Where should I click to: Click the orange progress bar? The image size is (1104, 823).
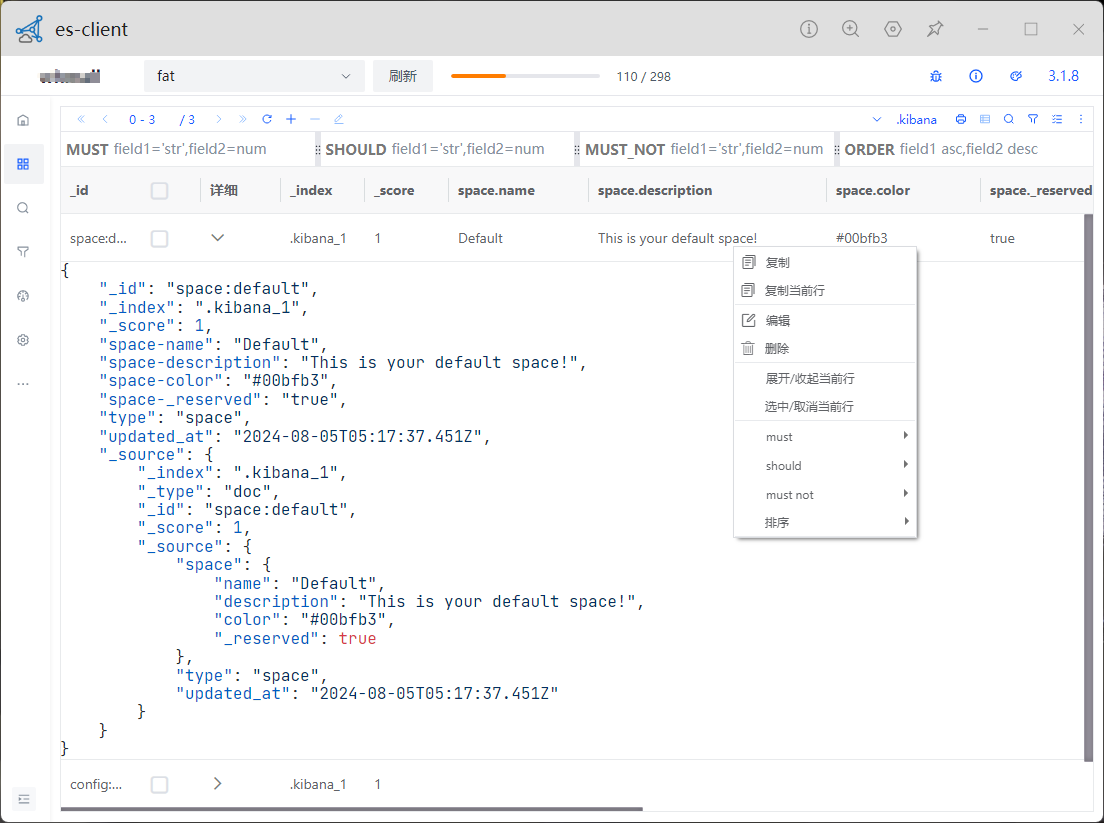pyautogui.click(x=525, y=76)
